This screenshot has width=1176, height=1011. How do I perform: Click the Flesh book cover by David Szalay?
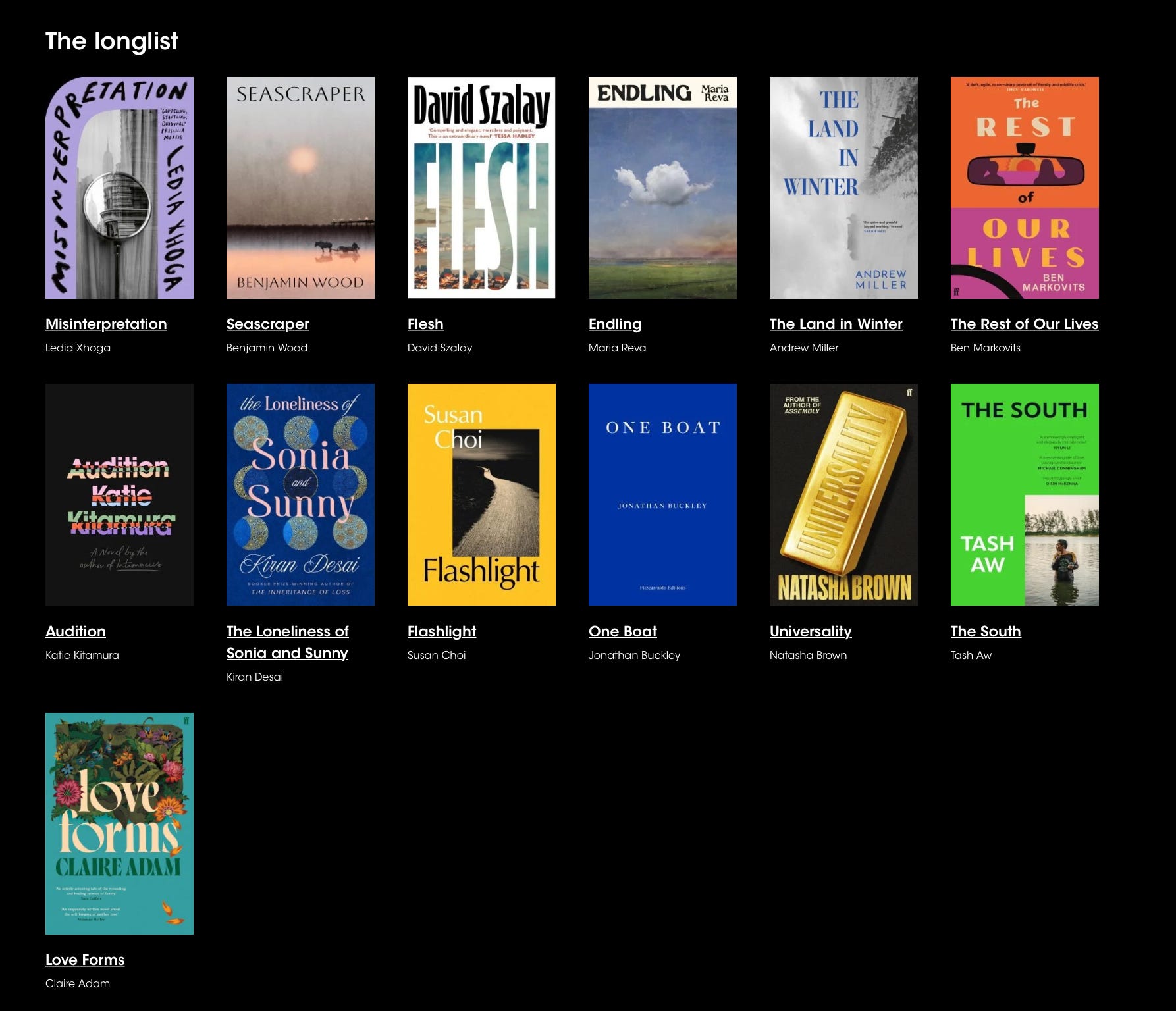(481, 188)
